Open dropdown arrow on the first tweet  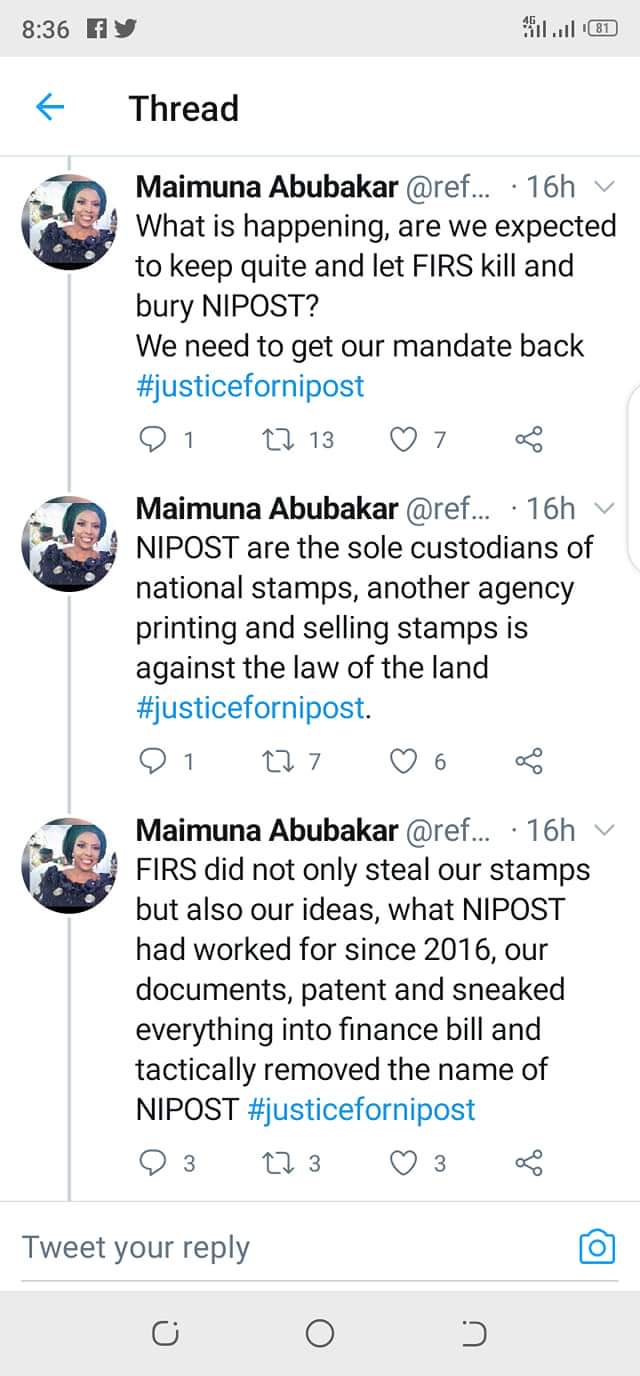[604, 186]
